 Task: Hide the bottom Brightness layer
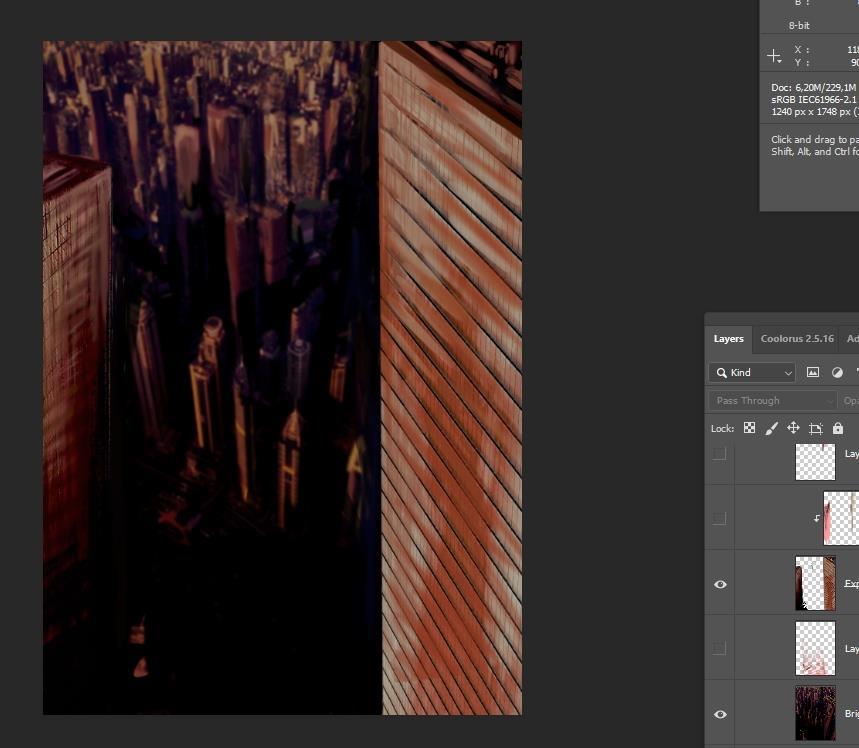coord(720,714)
